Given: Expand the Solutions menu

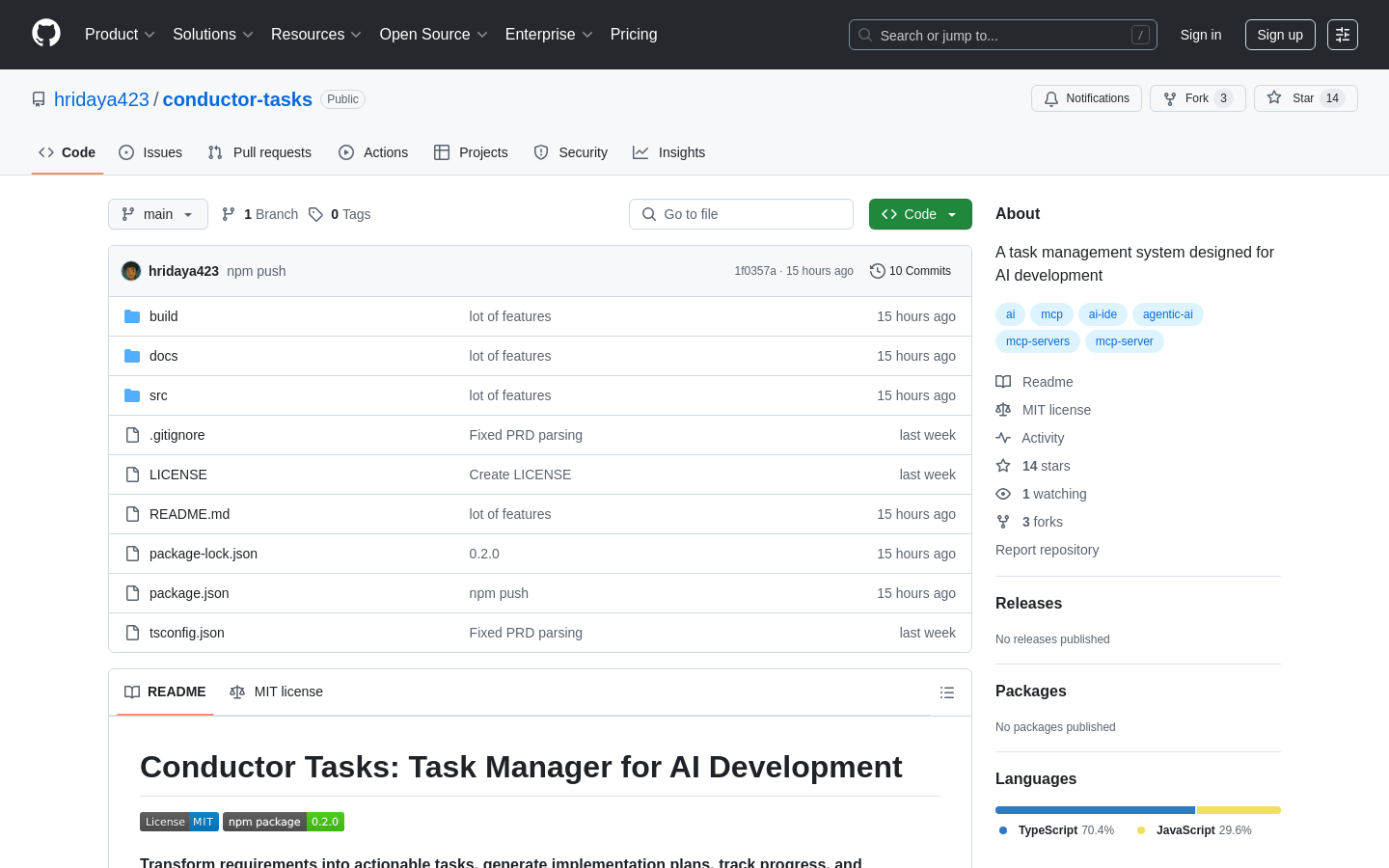Looking at the screenshot, I should 213,35.
